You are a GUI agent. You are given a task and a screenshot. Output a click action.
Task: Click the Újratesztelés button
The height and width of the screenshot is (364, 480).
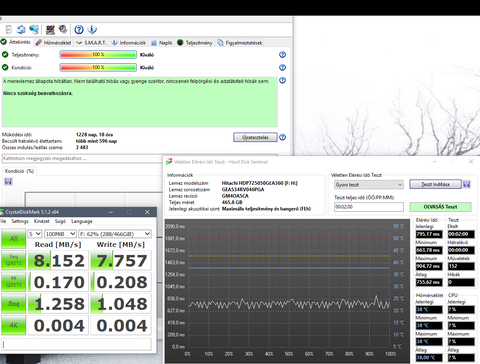255,137
